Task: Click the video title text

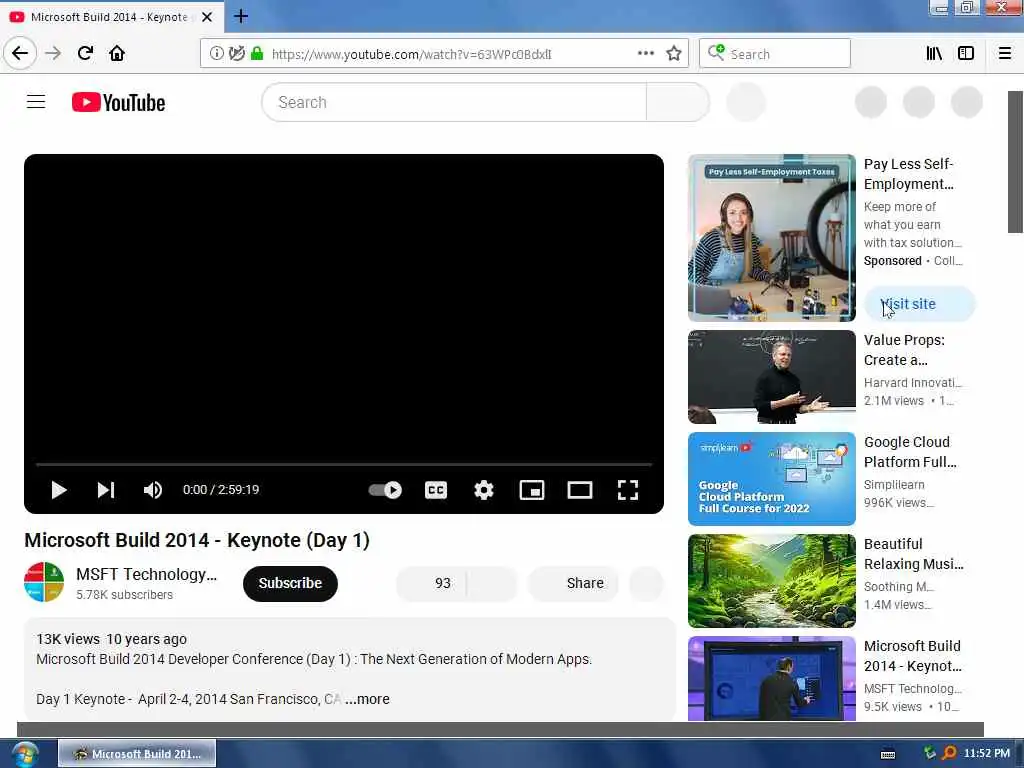Action: click(x=197, y=540)
